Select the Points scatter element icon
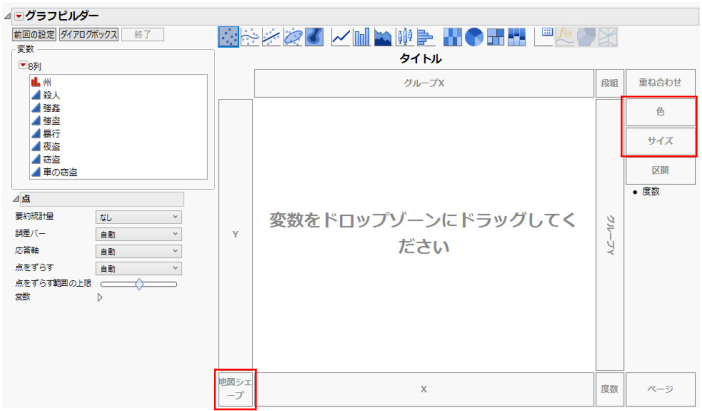The width and height of the screenshot is (702, 411). click(x=228, y=37)
